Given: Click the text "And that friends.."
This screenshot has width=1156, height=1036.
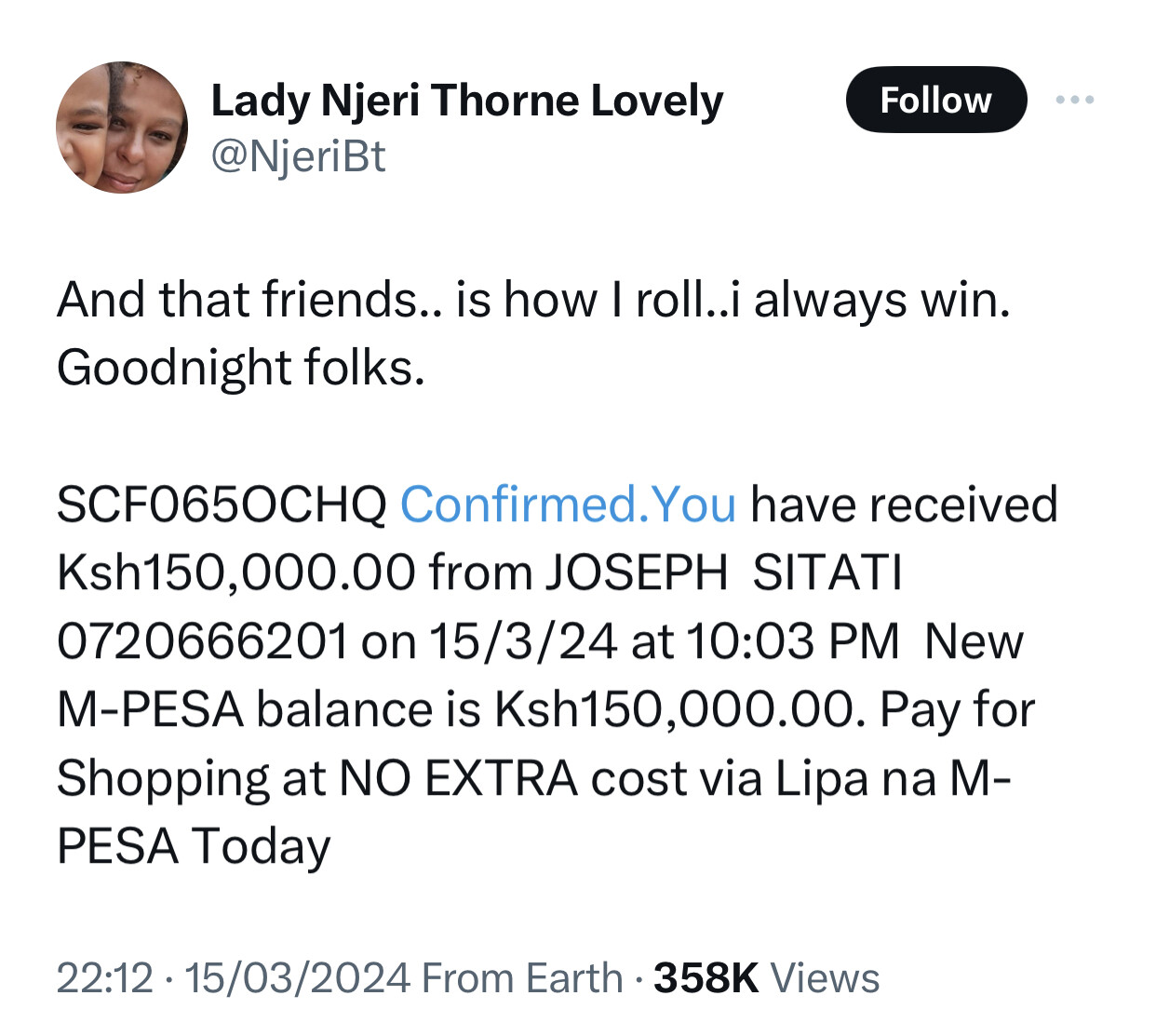Looking at the screenshot, I should pos(249,301).
